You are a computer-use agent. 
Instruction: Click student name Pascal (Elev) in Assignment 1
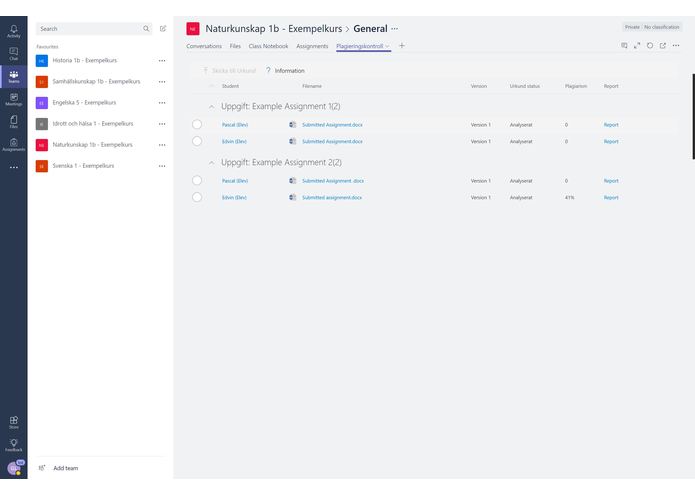click(234, 125)
